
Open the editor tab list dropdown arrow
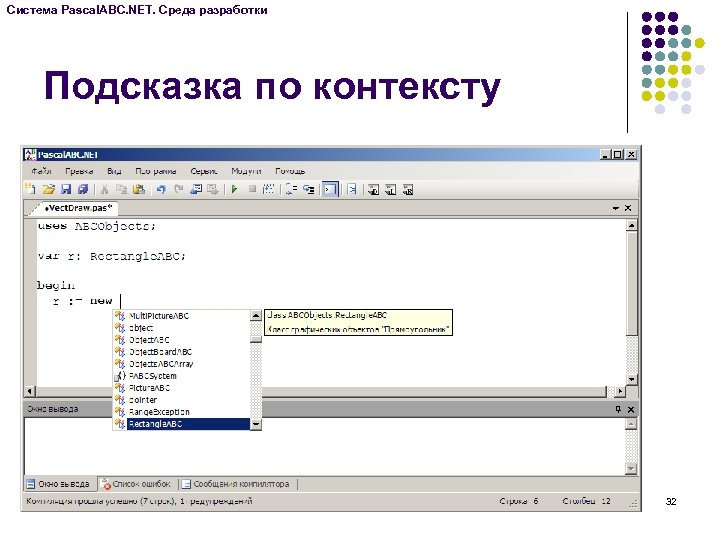pos(616,208)
